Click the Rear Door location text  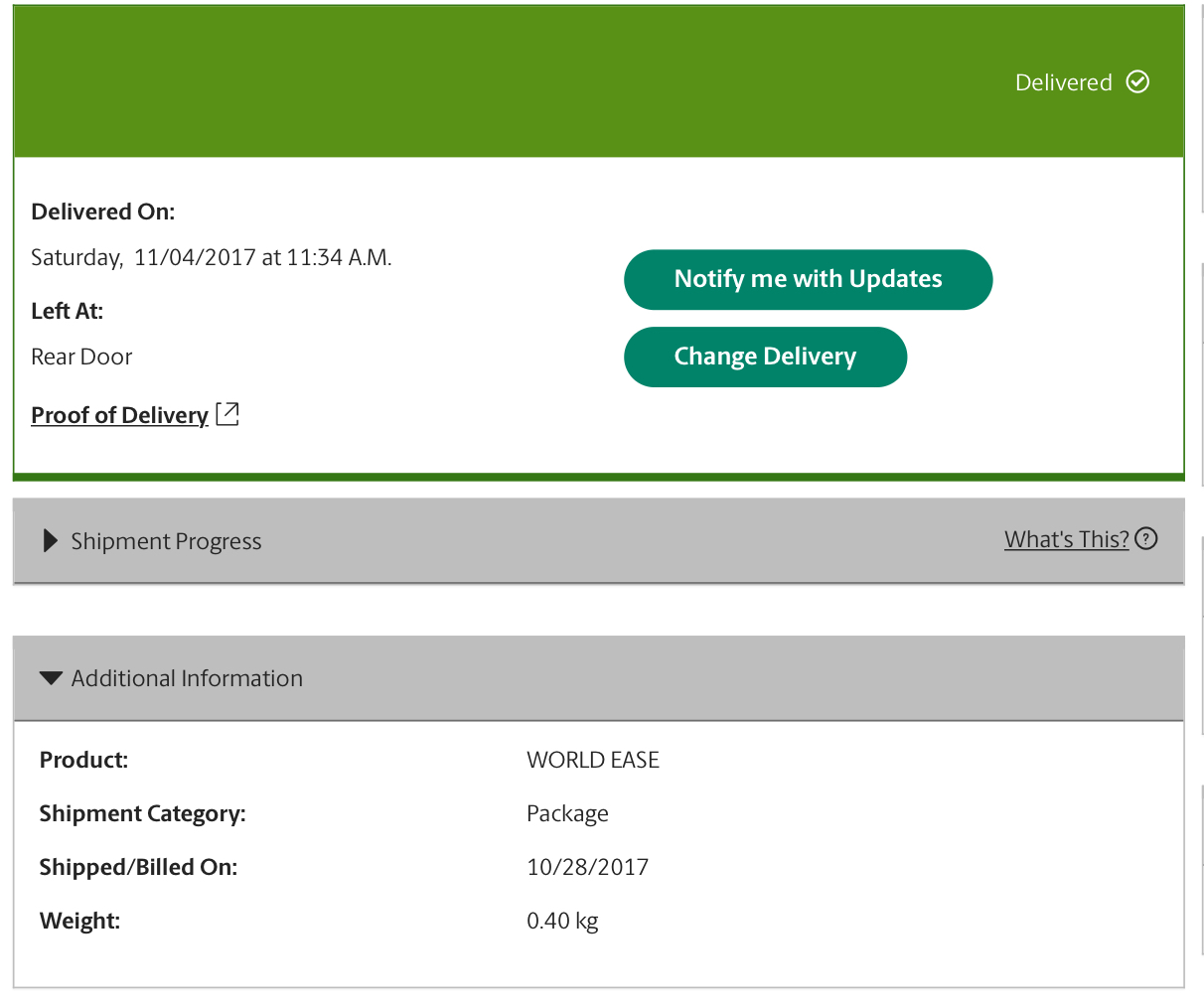pos(81,357)
